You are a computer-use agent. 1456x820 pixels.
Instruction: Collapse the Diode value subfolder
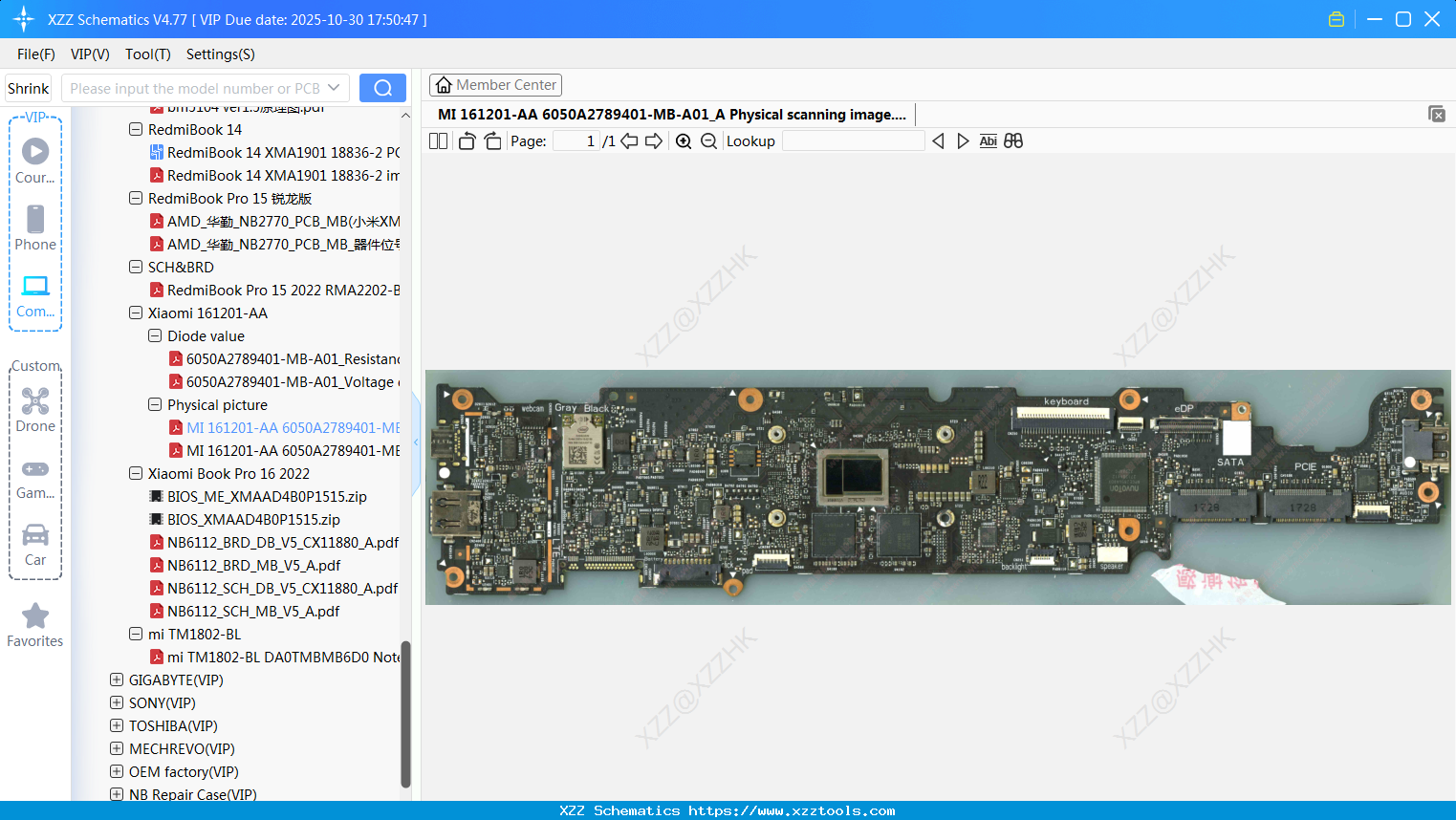point(155,335)
